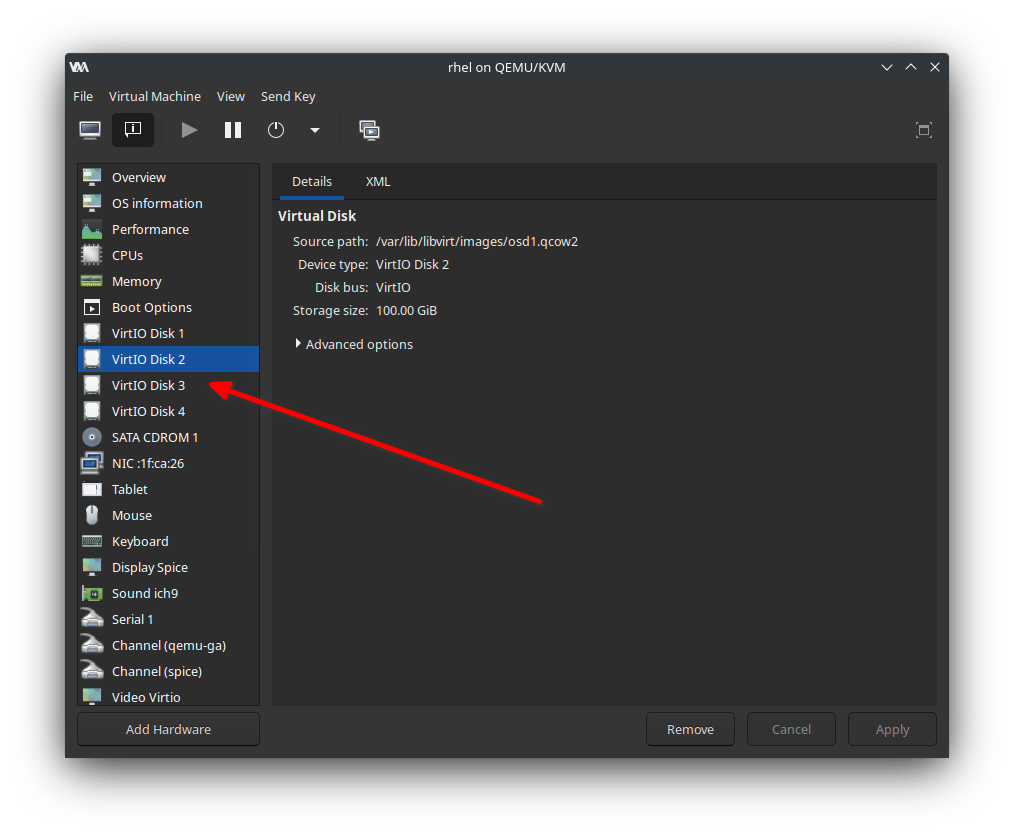Click the Run virtual machine play icon
1014x835 pixels.
(189, 130)
